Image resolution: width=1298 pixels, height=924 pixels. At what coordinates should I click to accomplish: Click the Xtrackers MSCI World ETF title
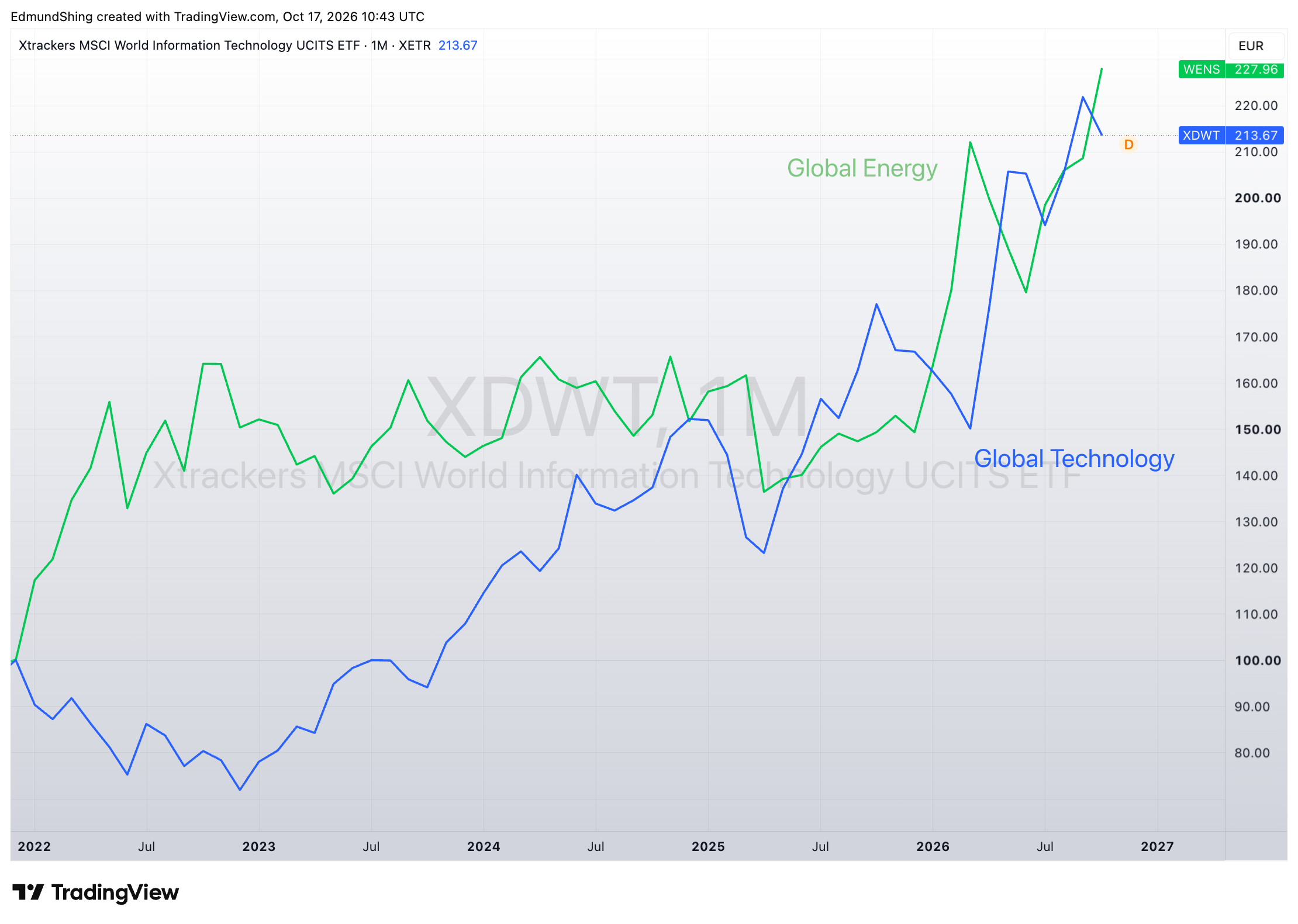tap(189, 46)
